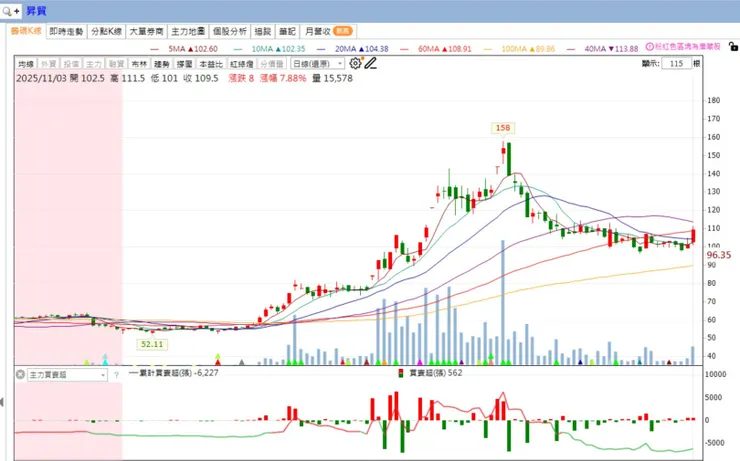Click the 2025/11/03 date text
740x461 pixels.
click(x=41, y=78)
